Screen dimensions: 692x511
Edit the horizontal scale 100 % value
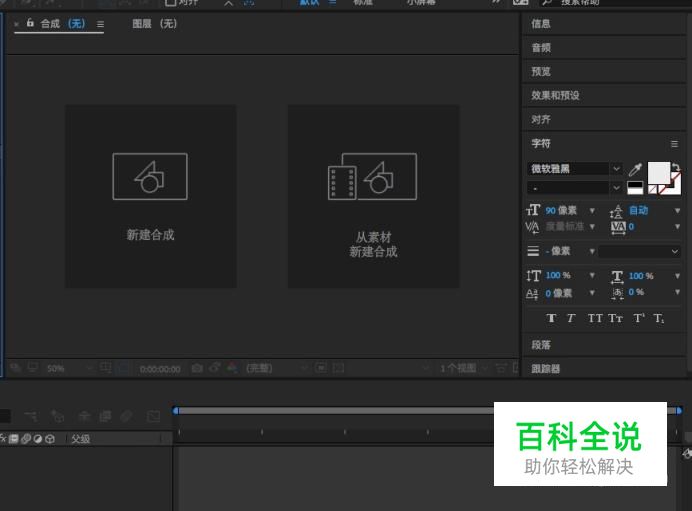(x=641, y=276)
